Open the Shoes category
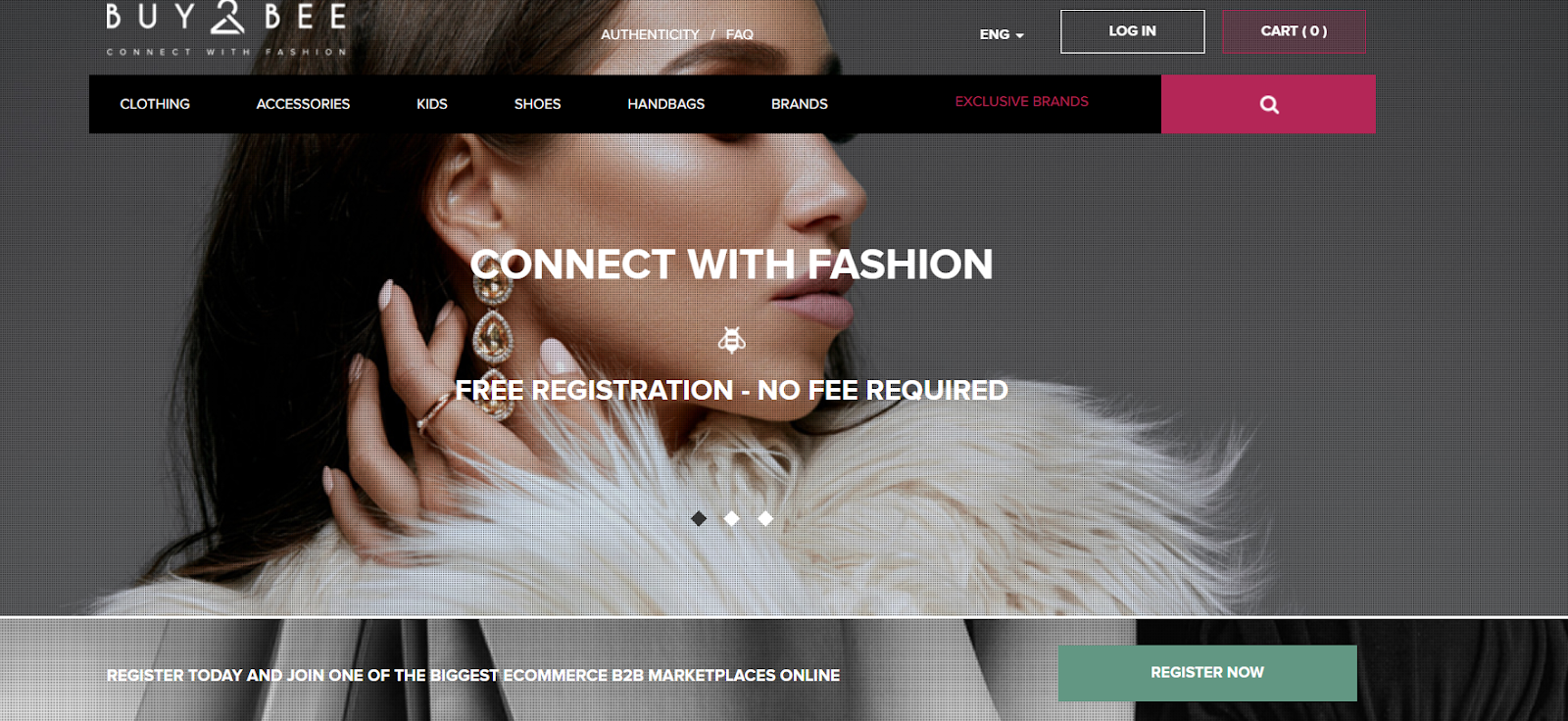This screenshot has height=721, width=1568. (x=537, y=104)
